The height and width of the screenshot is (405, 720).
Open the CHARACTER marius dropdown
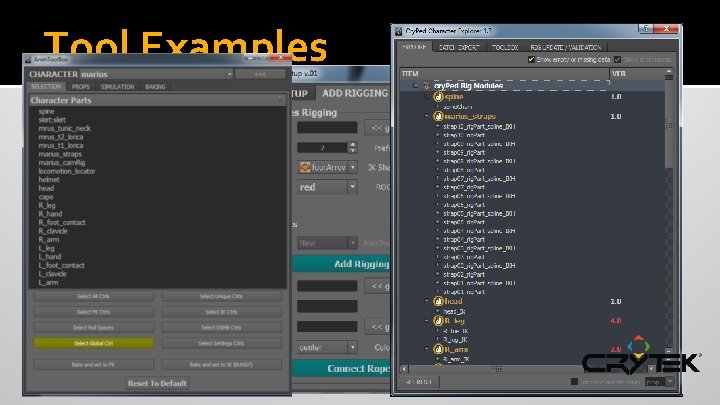[x=156, y=74]
